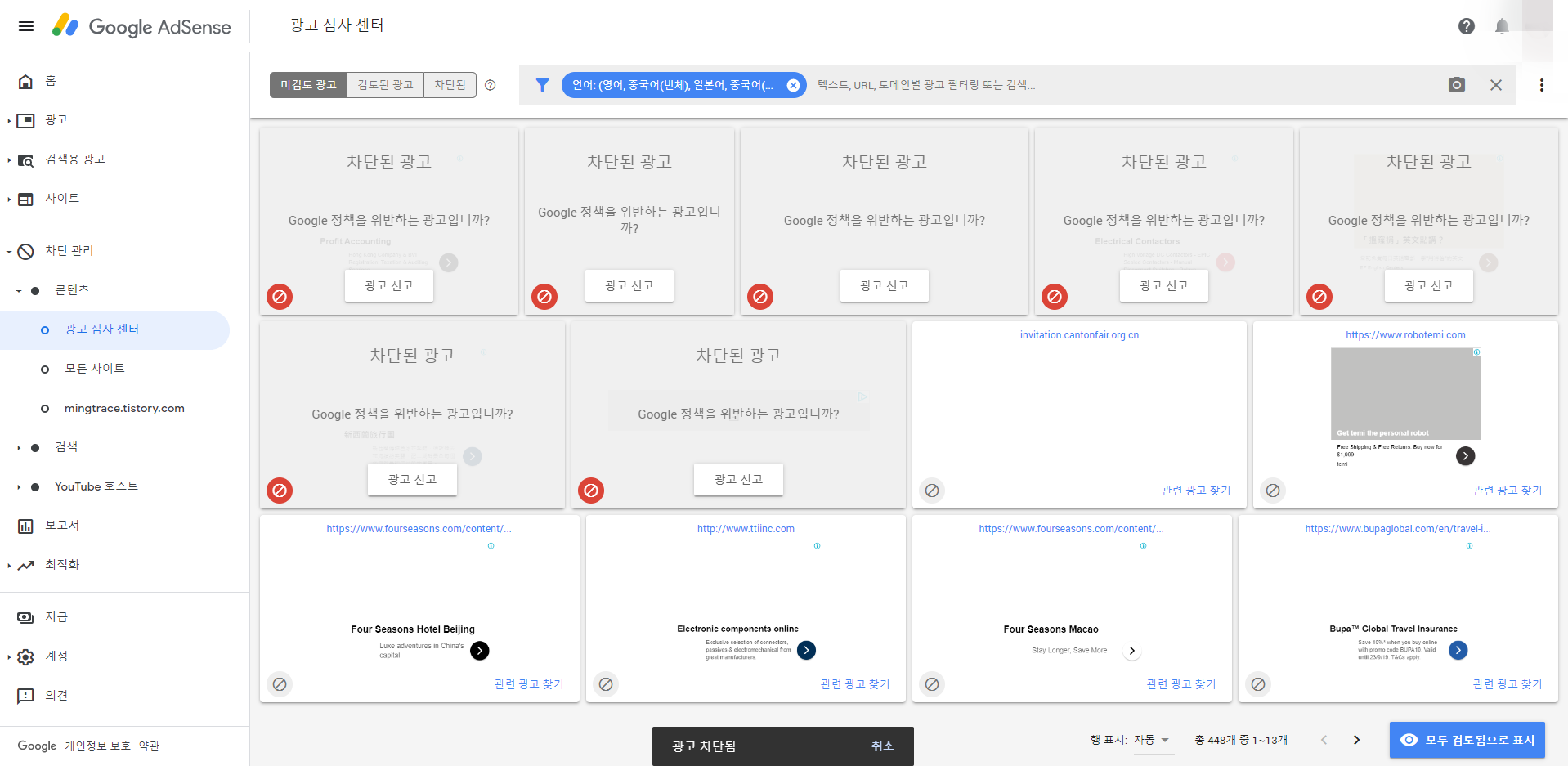Expand the 검색 subsection
Viewport: 1568px width, 766px height.
click(19, 448)
